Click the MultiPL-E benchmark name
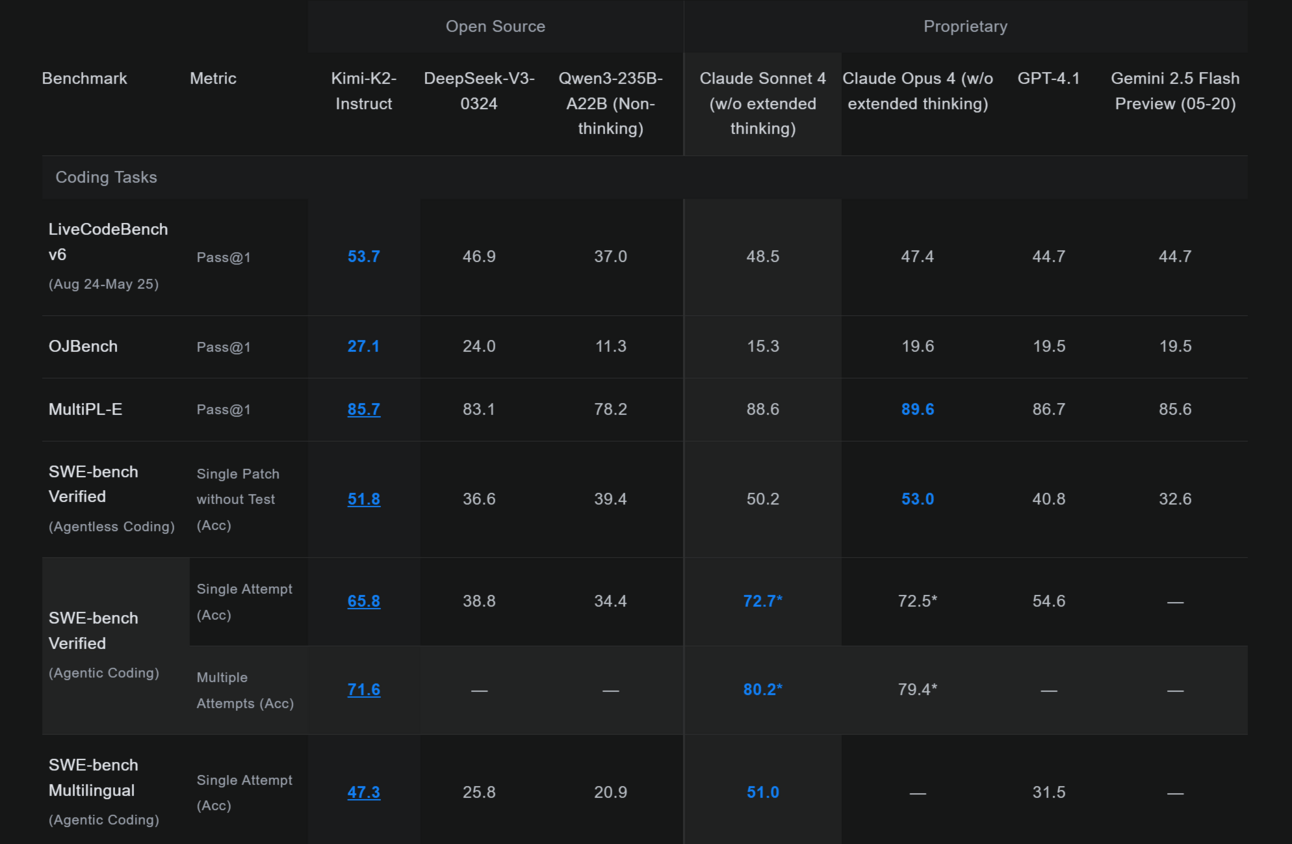The image size is (1292, 844). [86, 409]
